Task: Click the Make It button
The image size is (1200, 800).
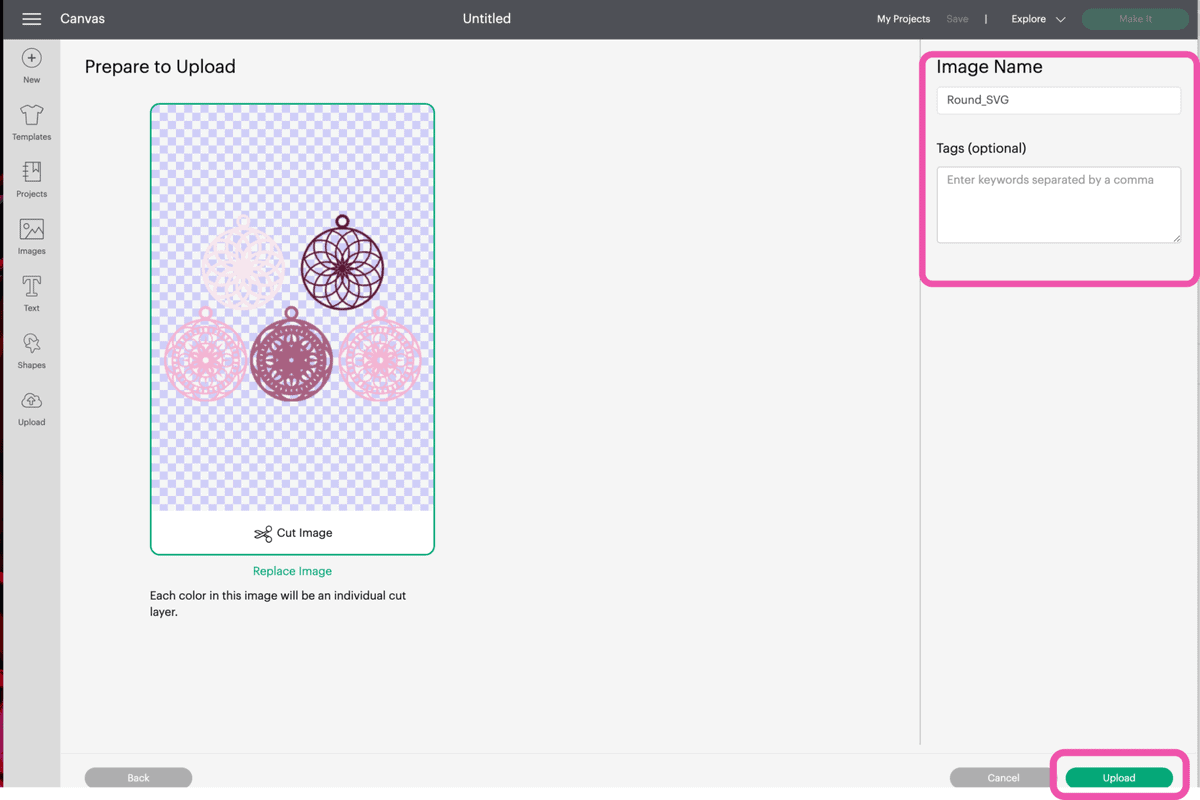Action: coord(1135,19)
